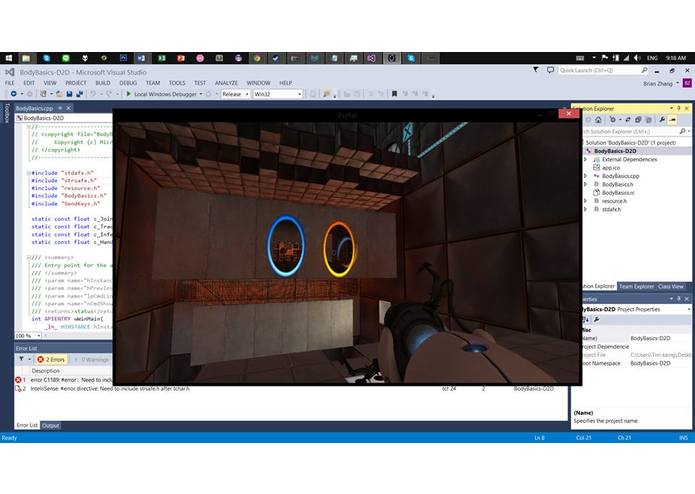Open Windows Start button
This screenshot has width=695, height=494.
[x=8, y=58]
